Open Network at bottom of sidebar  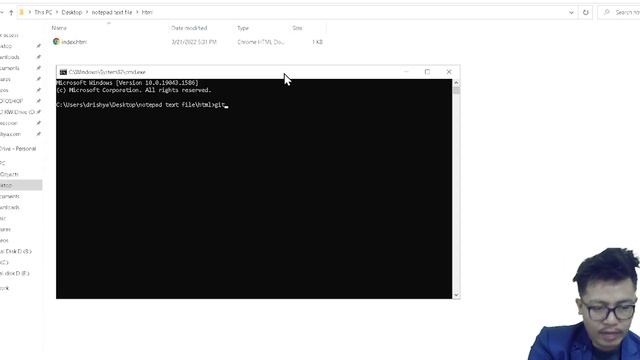(x=4, y=288)
